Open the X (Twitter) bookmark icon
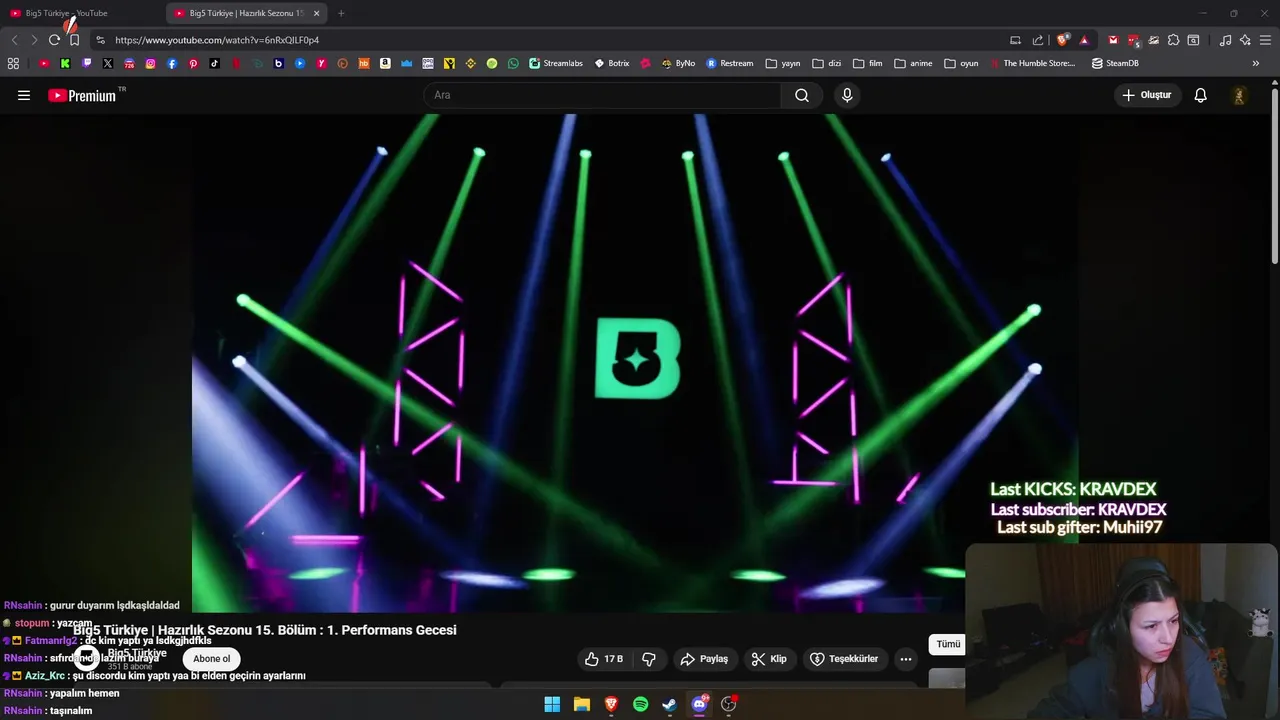1280x720 pixels. [x=108, y=63]
